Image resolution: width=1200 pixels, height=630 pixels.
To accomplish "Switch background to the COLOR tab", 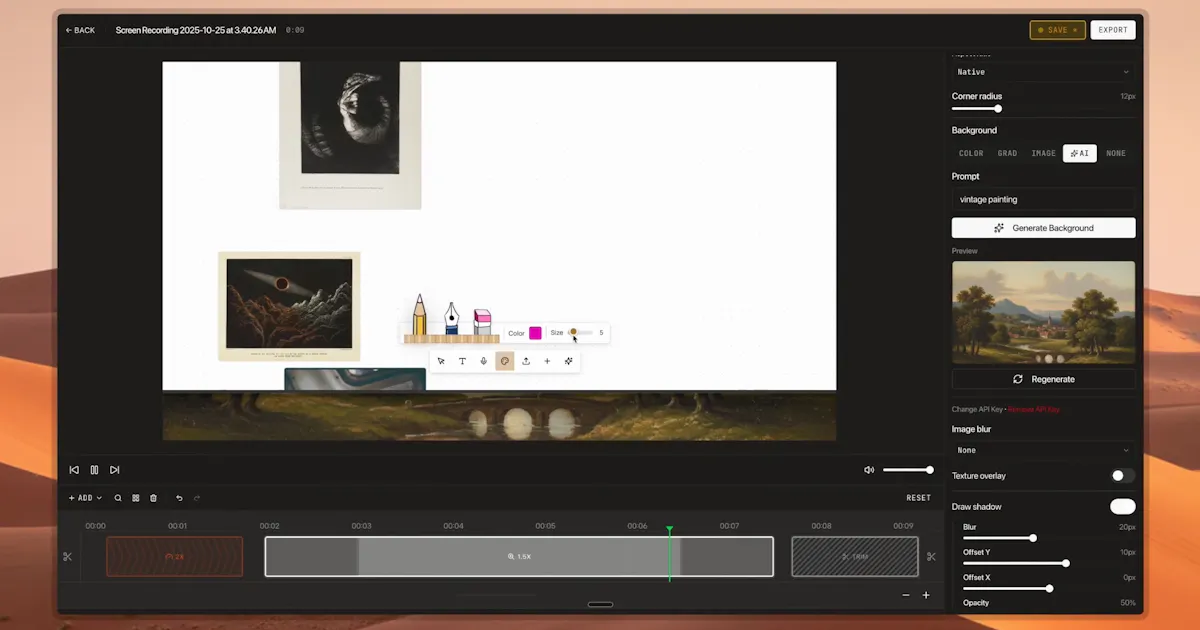I will [971, 153].
